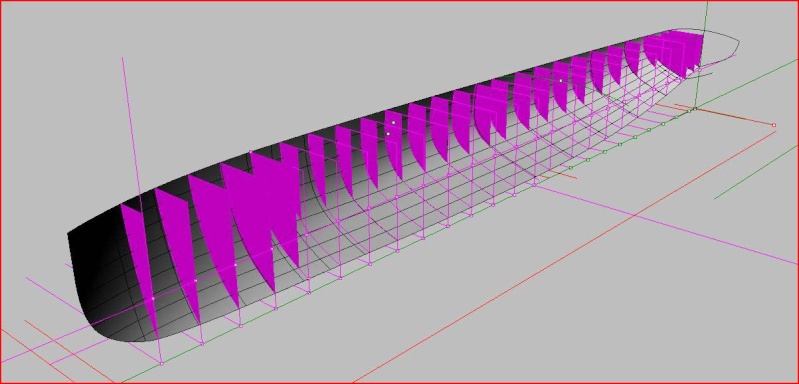Select the green keel point nearest the origin
799x384 pixels.
tap(688, 112)
